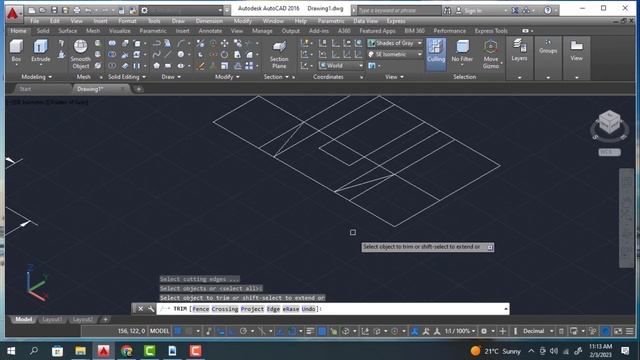The width and height of the screenshot is (640, 360).
Task: Open the No Filter selection dropdown
Action: (x=462, y=52)
